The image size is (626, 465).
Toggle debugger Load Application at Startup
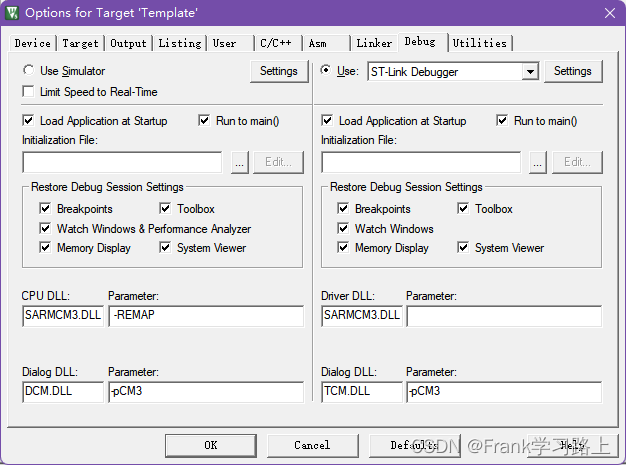point(327,120)
